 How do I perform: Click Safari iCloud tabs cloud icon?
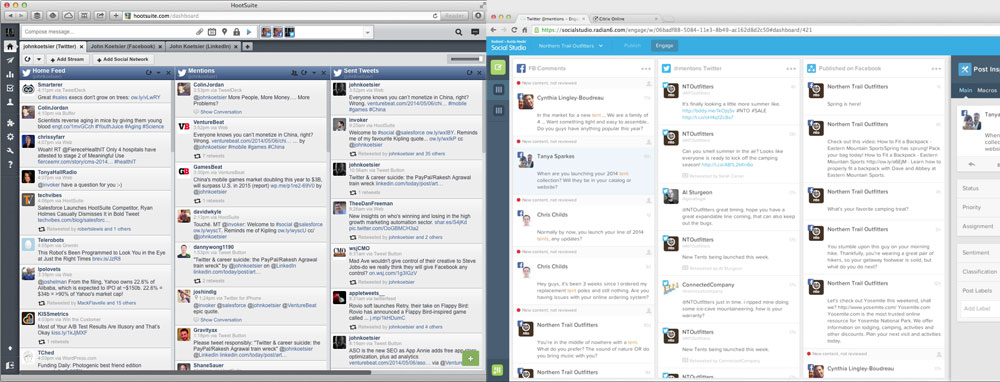68,15
